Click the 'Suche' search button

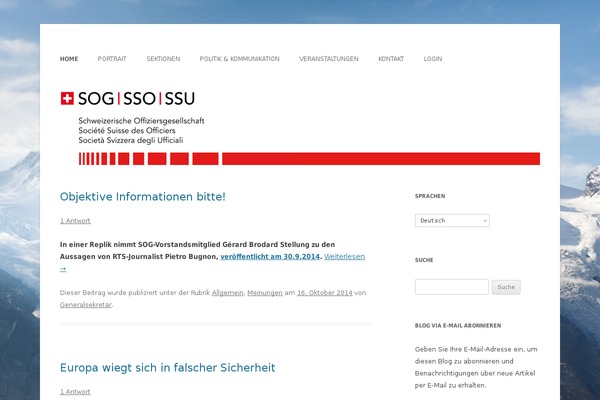tap(506, 287)
